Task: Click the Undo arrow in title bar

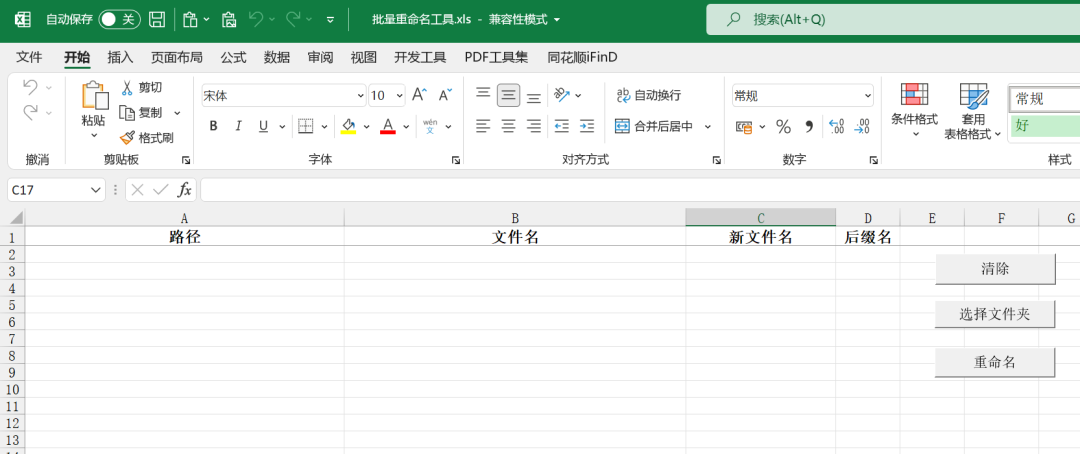Action: pyautogui.click(x=256, y=19)
